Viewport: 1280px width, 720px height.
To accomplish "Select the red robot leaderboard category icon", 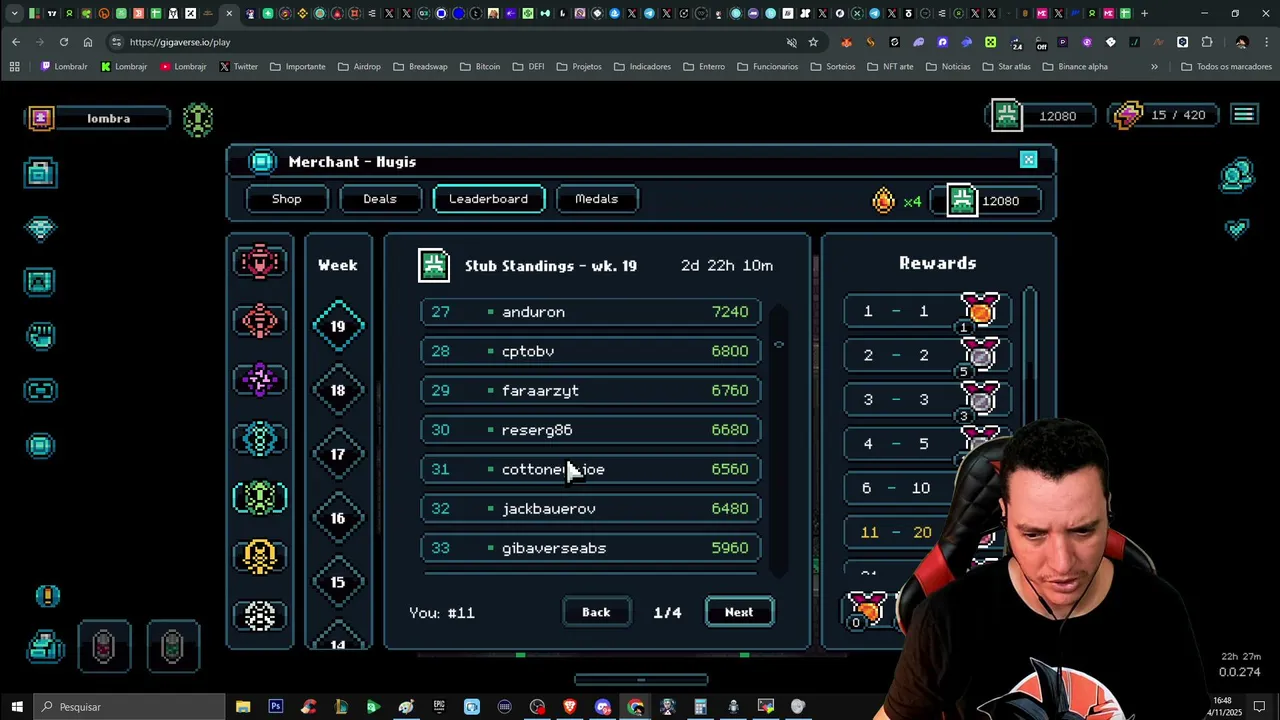I will pyautogui.click(x=260, y=261).
